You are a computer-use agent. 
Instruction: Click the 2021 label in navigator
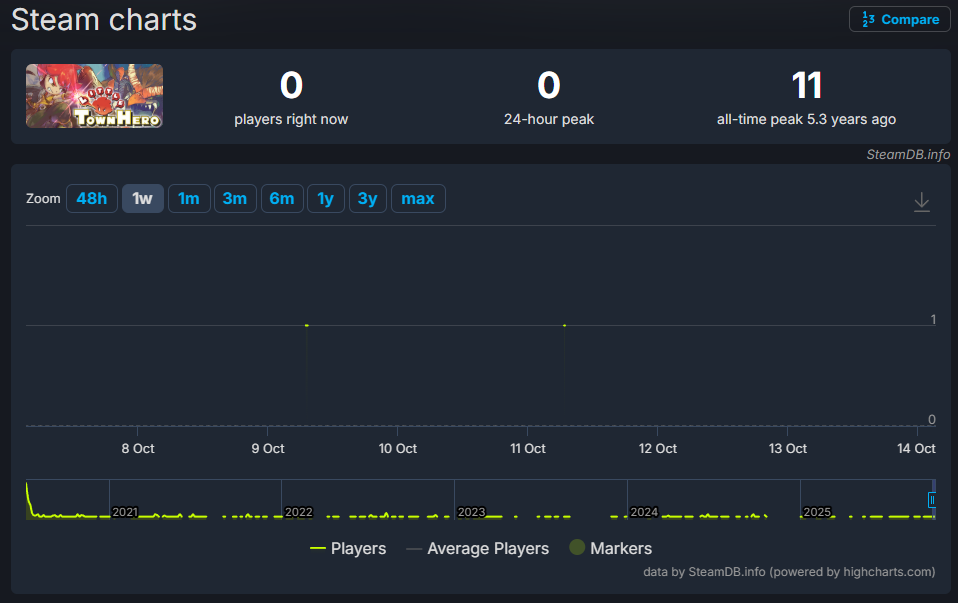pos(125,512)
